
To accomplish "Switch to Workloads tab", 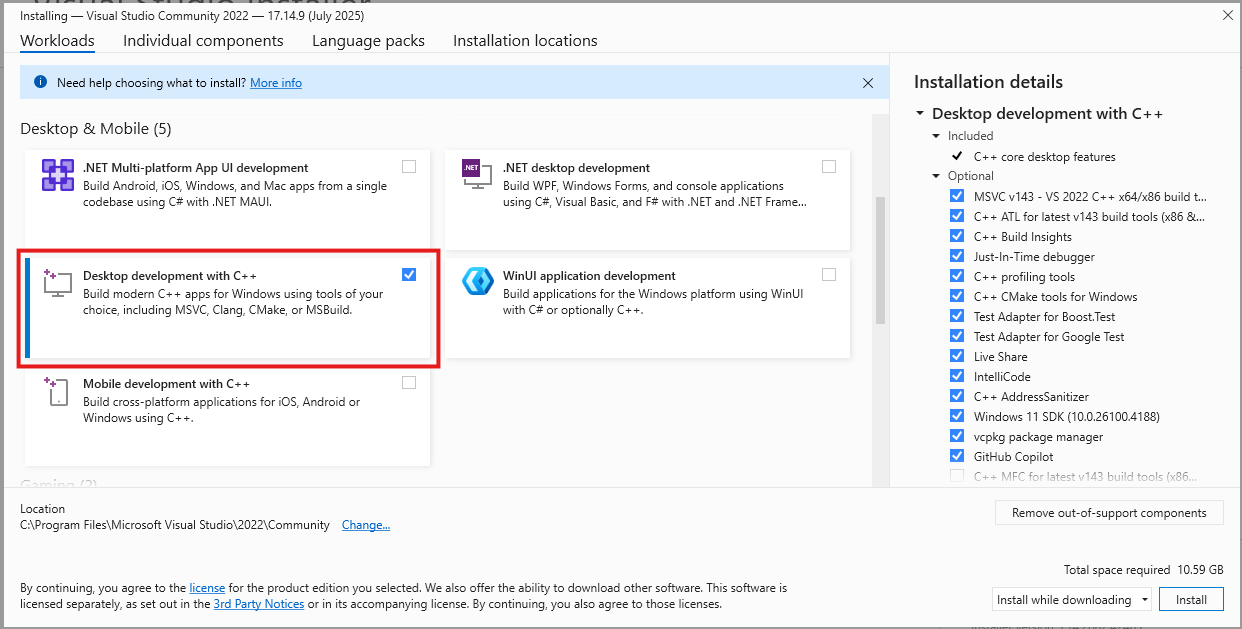I will pos(57,41).
